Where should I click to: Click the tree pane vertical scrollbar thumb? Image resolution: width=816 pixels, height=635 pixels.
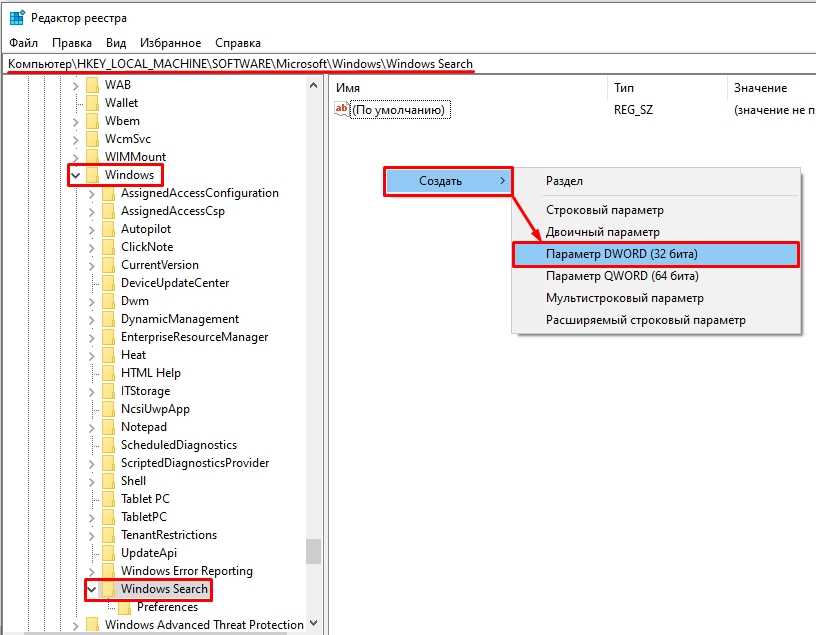point(313,551)
